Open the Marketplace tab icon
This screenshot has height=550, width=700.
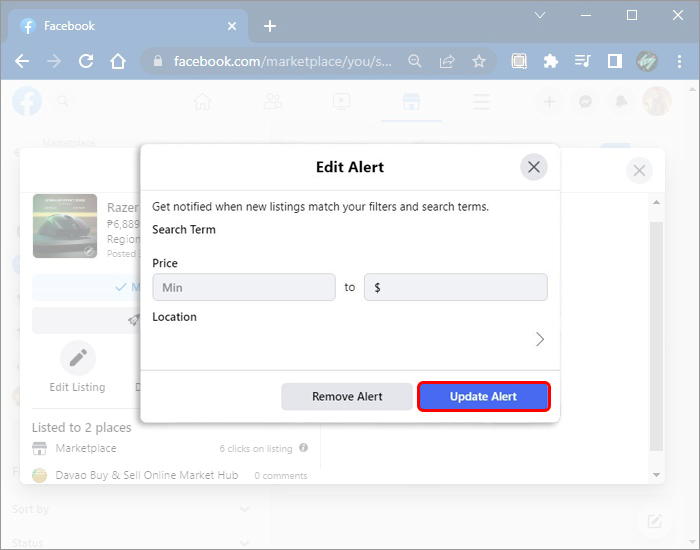[x=411, y=102]
